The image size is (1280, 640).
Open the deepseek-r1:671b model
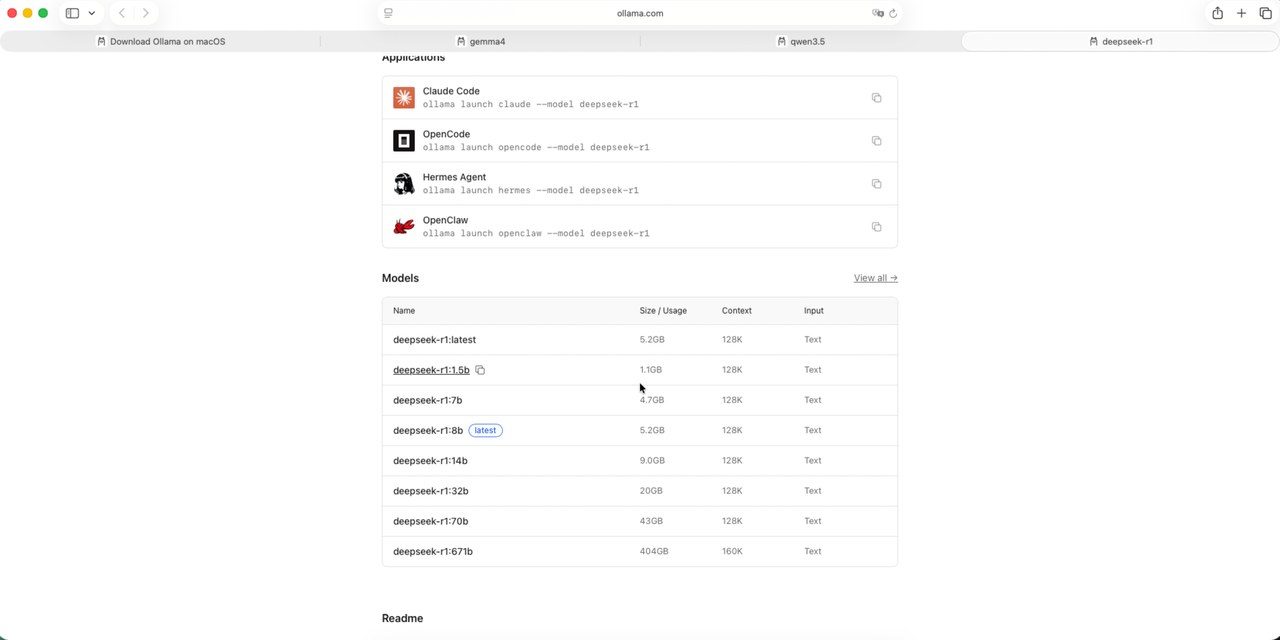coord(433,551)
